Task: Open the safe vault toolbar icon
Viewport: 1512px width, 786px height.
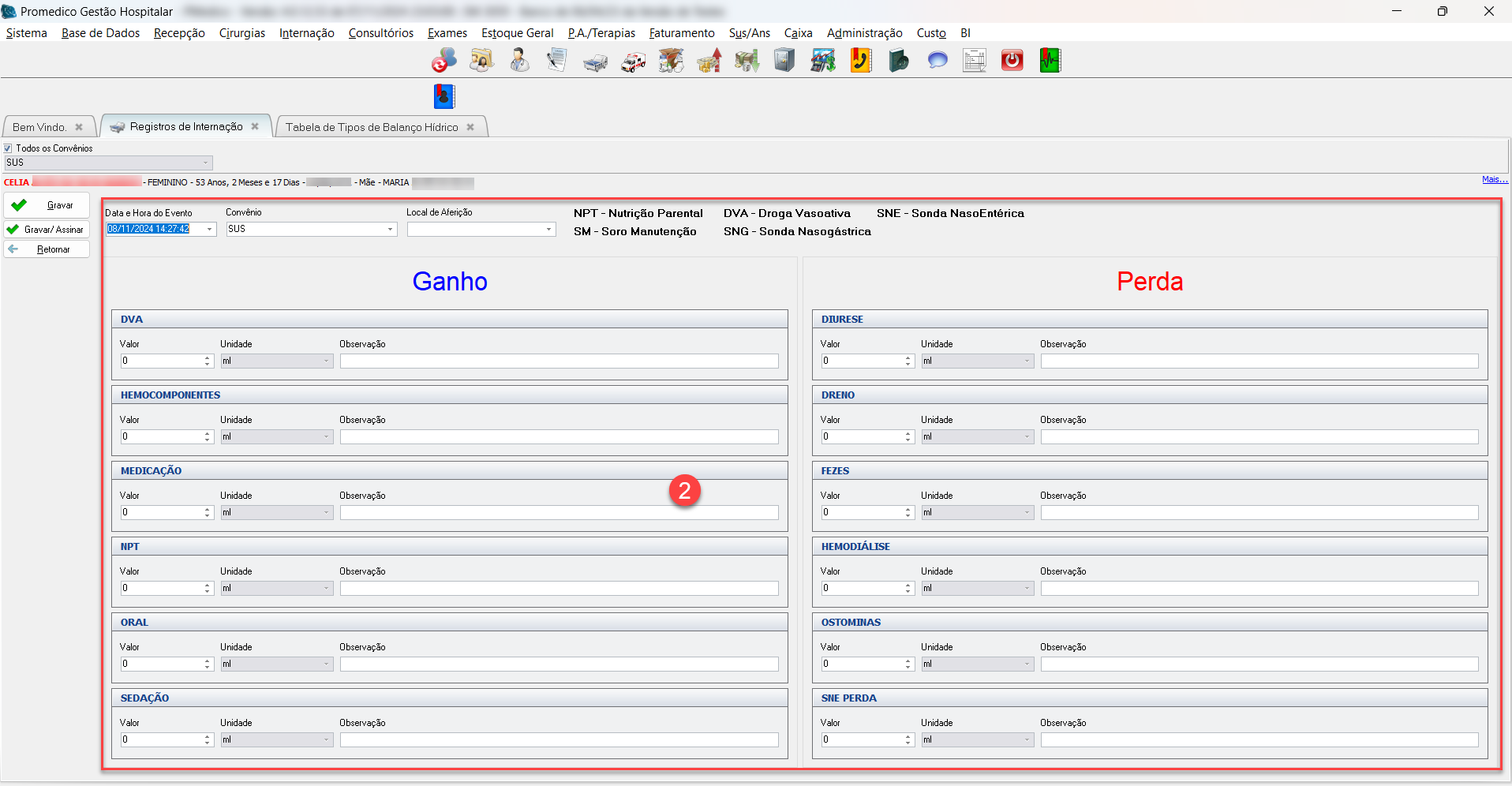Action: (784, 61)
